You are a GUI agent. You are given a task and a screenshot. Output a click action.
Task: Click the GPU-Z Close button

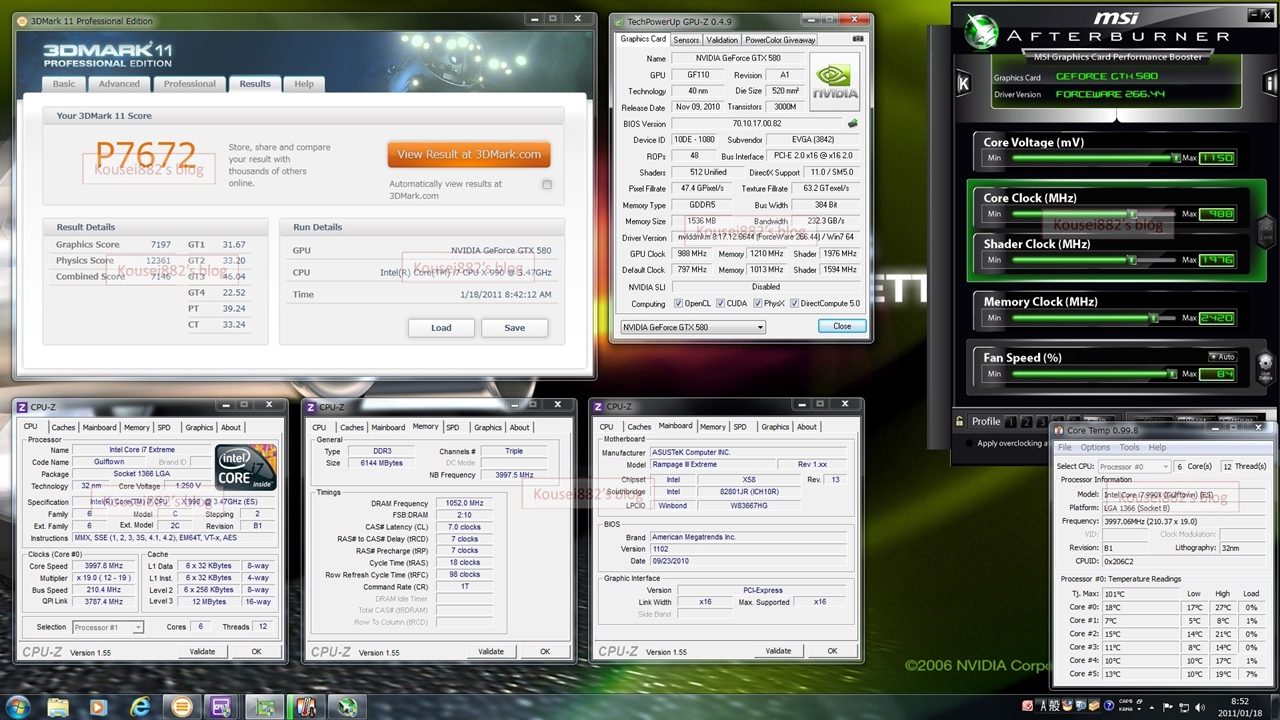pyautogui.click(x=842, y=326)
